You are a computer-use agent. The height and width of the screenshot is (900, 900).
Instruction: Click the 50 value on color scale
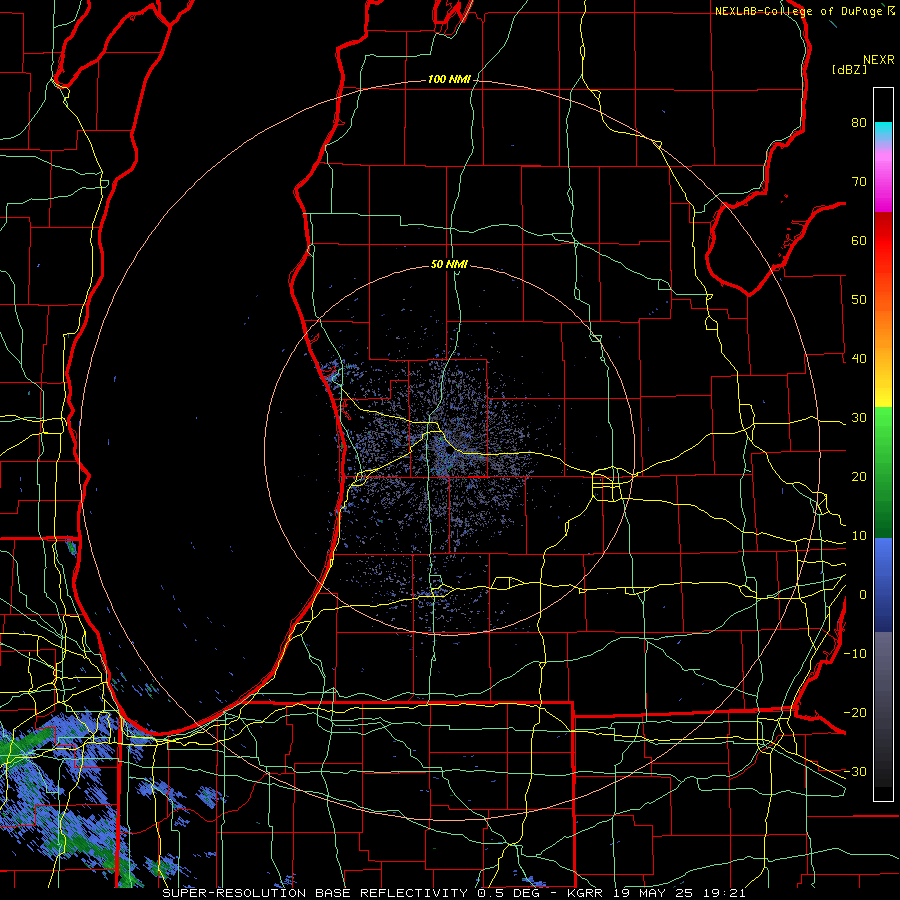pos(859,300)
